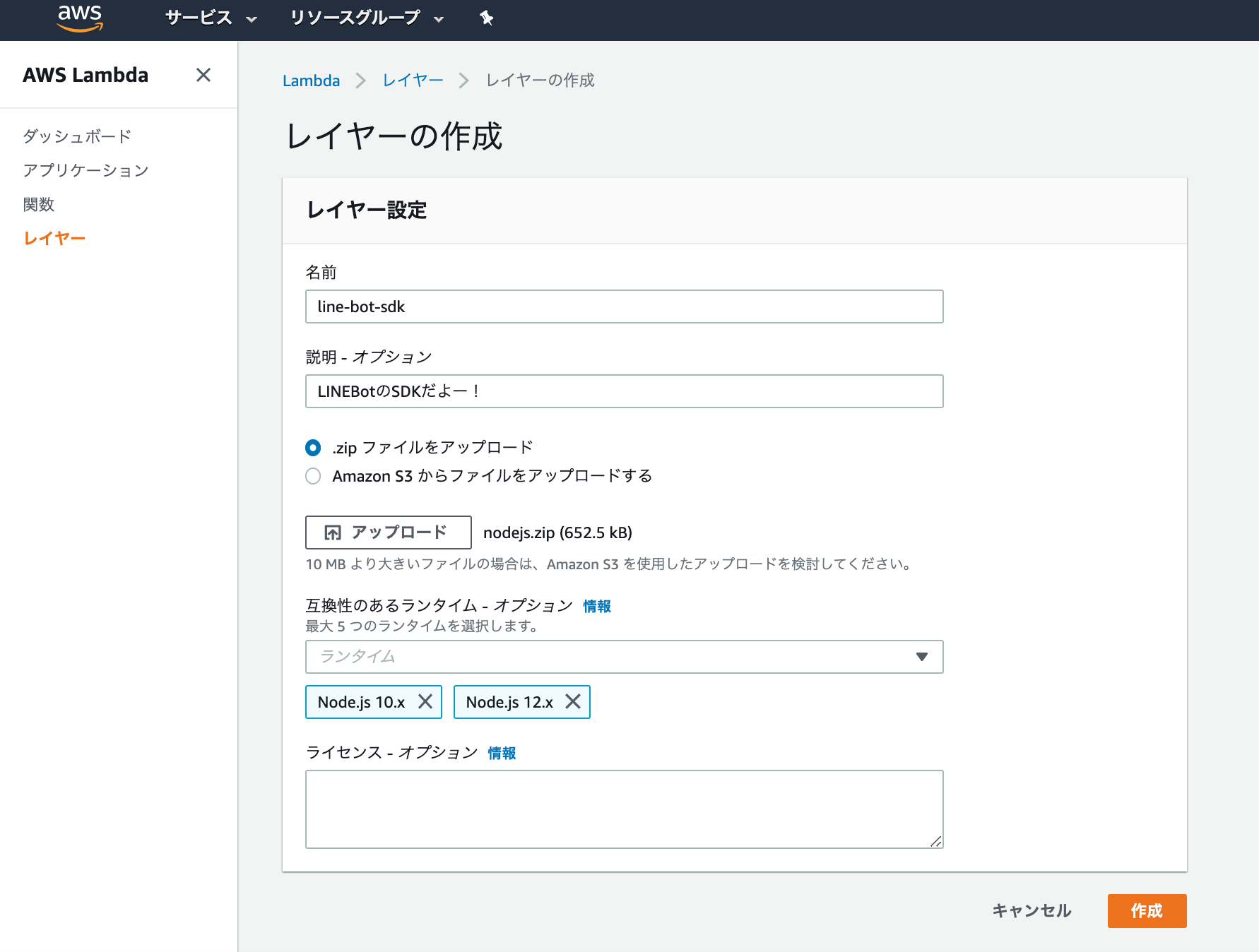
Task: Open the 情報 link beside ライセンス
Action: pos(501,753)
